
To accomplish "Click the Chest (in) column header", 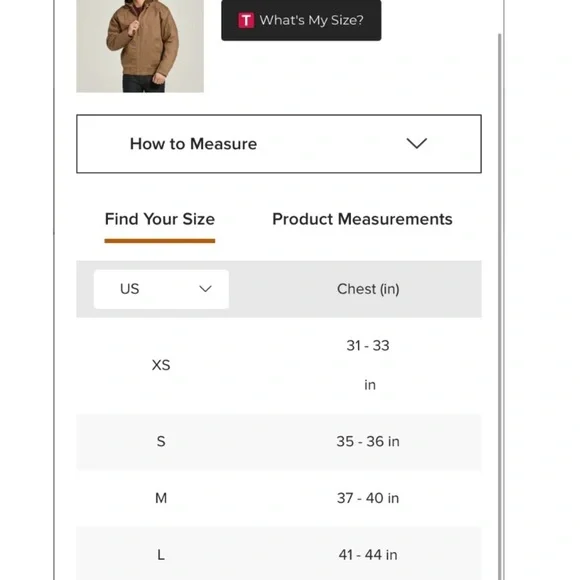I will [368, 289].
